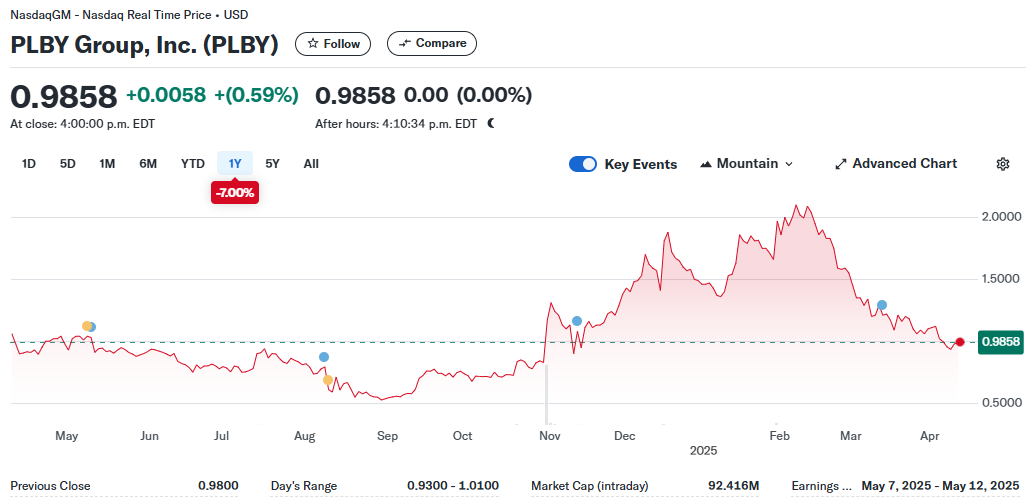Select the All time range
The width and height of the screenshot is (1030, 498).
pos(311,164)
